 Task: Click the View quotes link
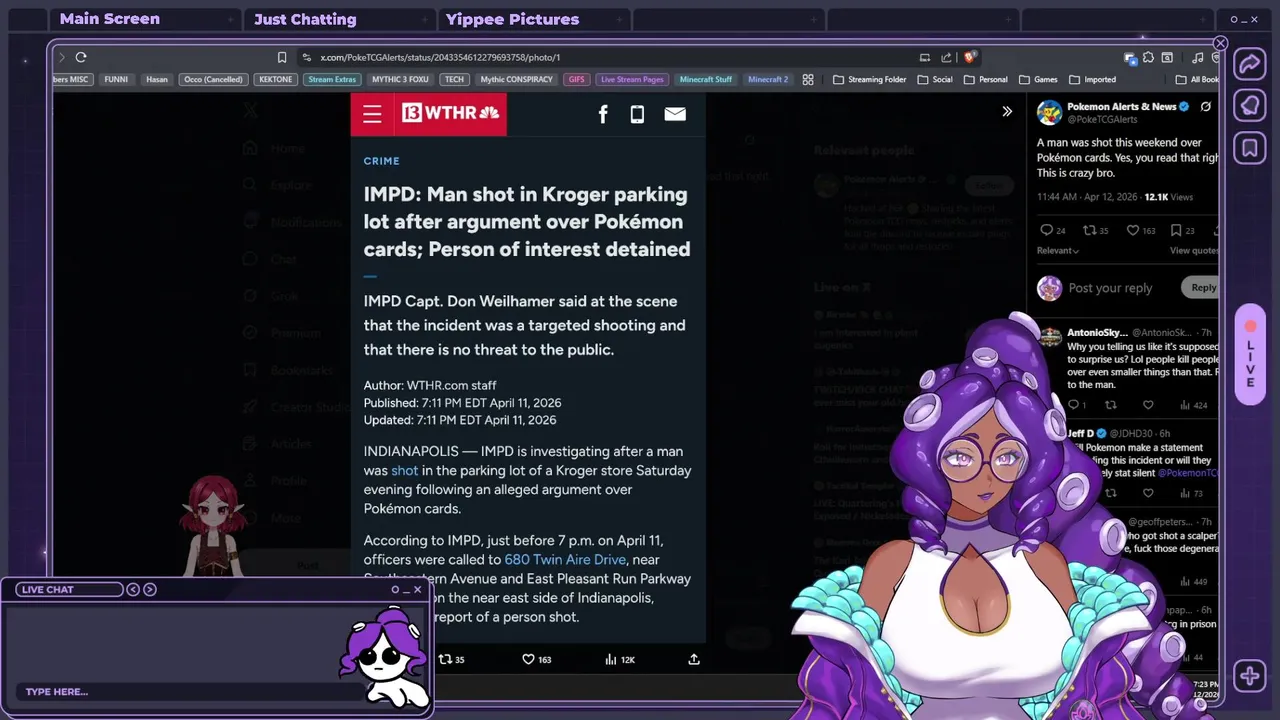click(x=1194, y=250)
